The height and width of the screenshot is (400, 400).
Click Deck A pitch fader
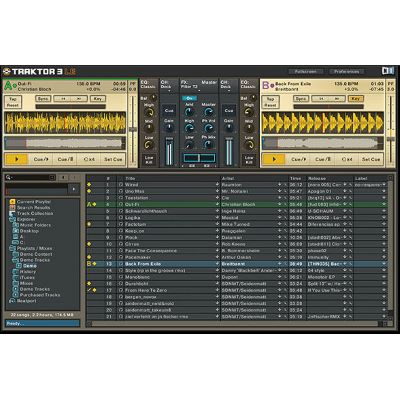(x=133, y=129)
